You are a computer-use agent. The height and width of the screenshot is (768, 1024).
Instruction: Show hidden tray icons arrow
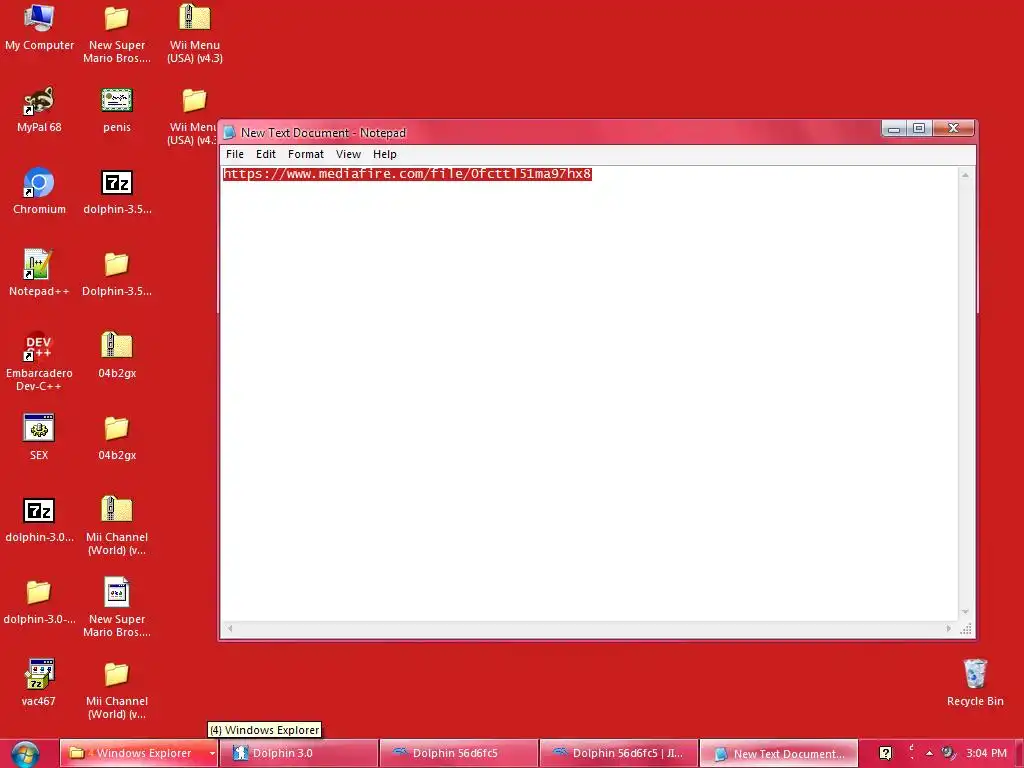929,753
